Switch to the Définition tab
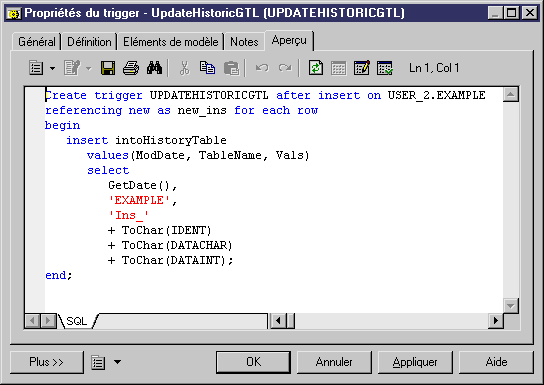Screen dimensions: 544x385 90,42
